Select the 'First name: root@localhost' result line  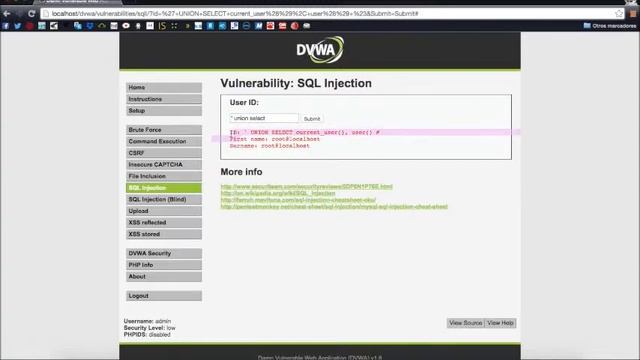pyautogui.click(x=275, y=139)
